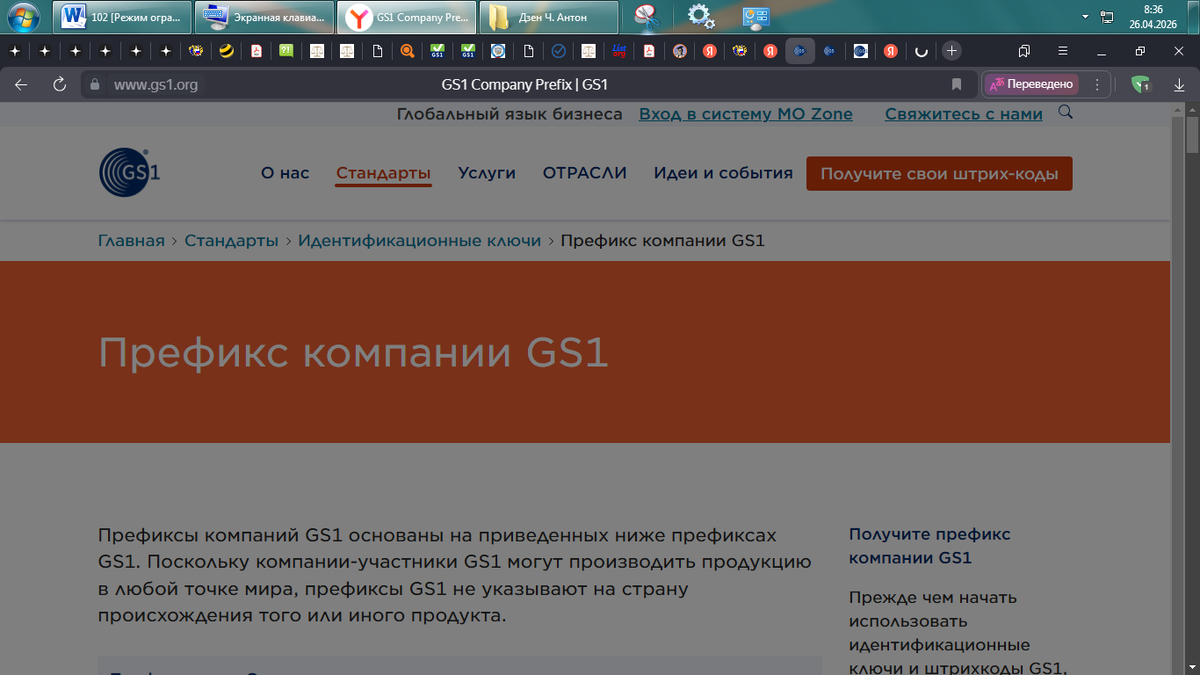Open the Yandex Browser hamburger menu
This screenshot has height=675, width=1200.
(1062, 50)
